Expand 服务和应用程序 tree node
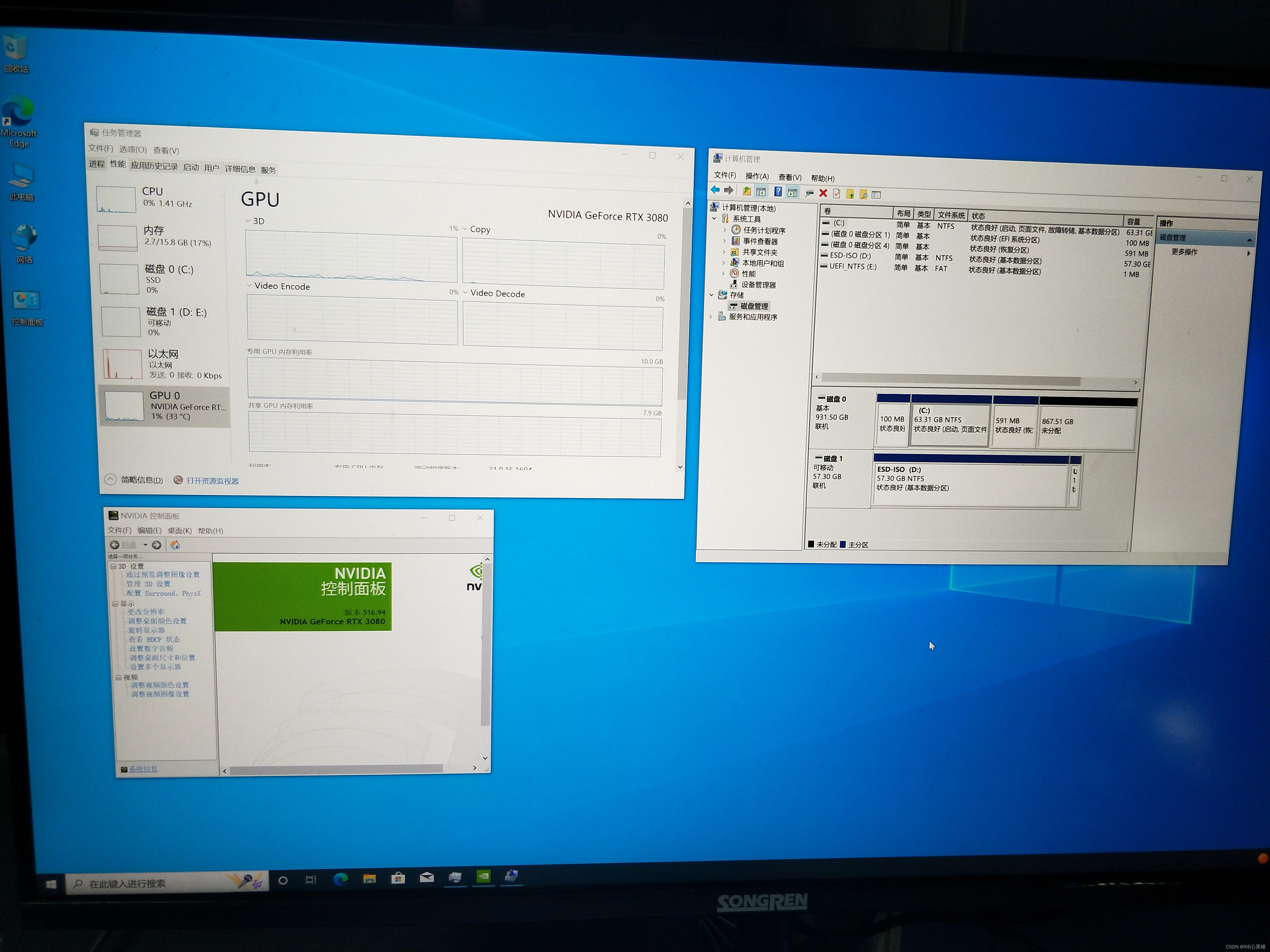The width and height of the screenshot is (1270, 952). pyautogui.click(x=711, y=316)
